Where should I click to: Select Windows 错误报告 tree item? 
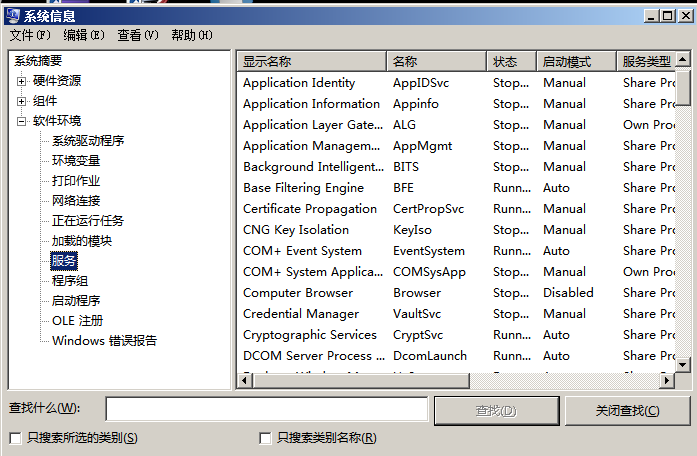[104, 341]
